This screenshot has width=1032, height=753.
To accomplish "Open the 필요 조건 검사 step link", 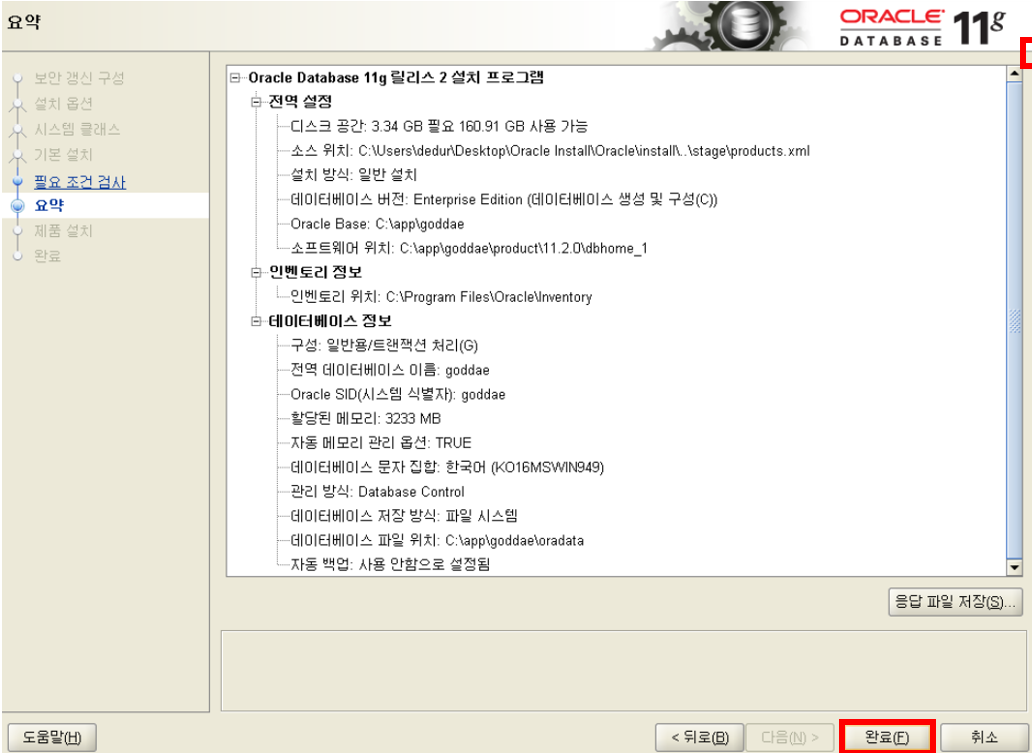I will pyautogui.click(x=80, y=182).
